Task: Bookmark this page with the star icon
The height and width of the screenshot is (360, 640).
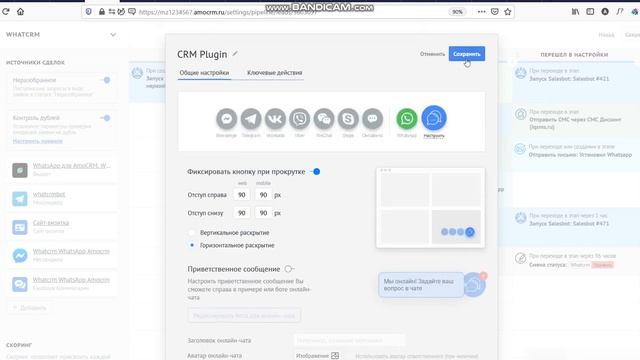Action: (x=507, y=12)
